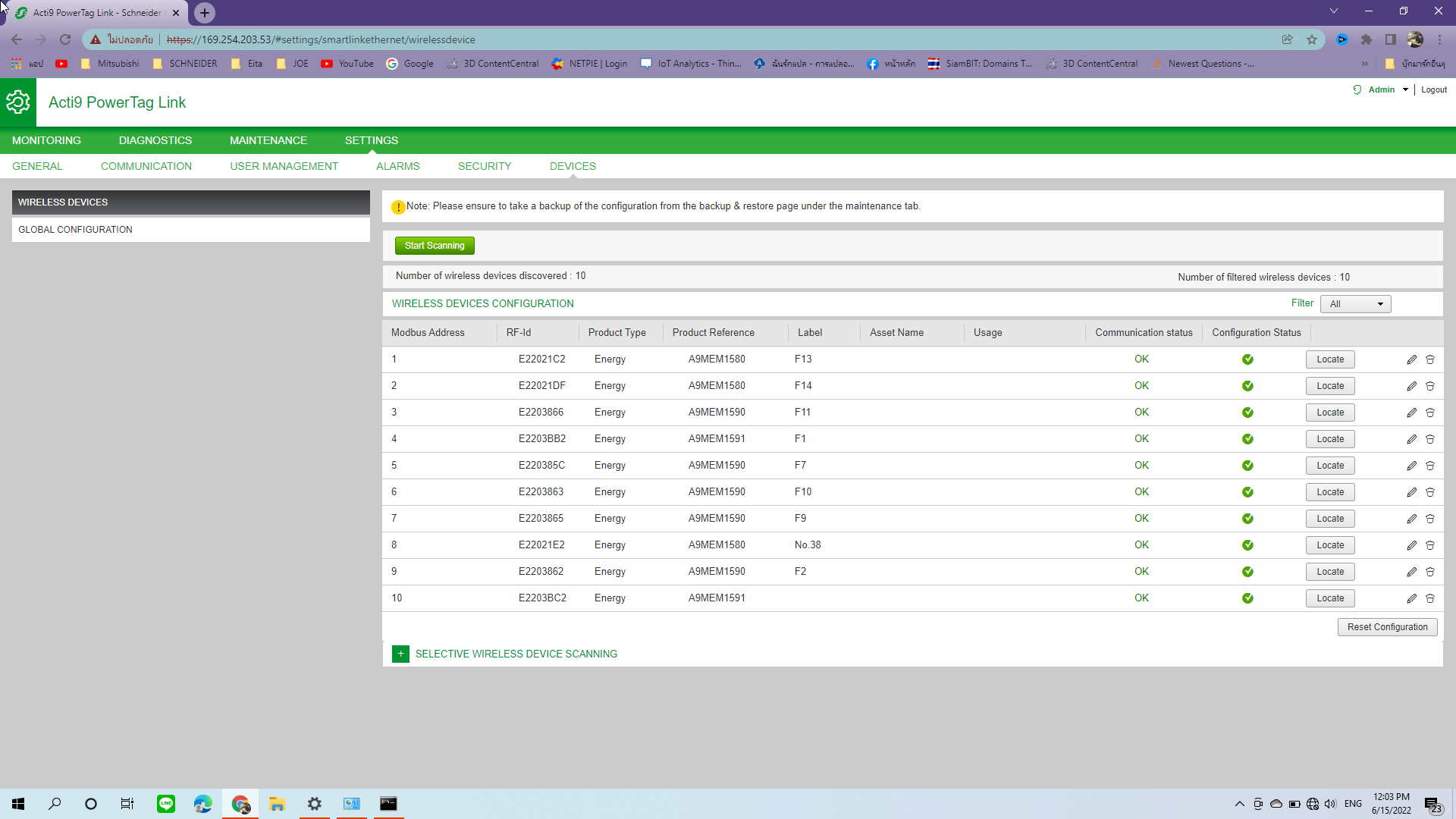Click Start Scanning button
Screen dimensions: 1456x819
click(x=435, y=246)
